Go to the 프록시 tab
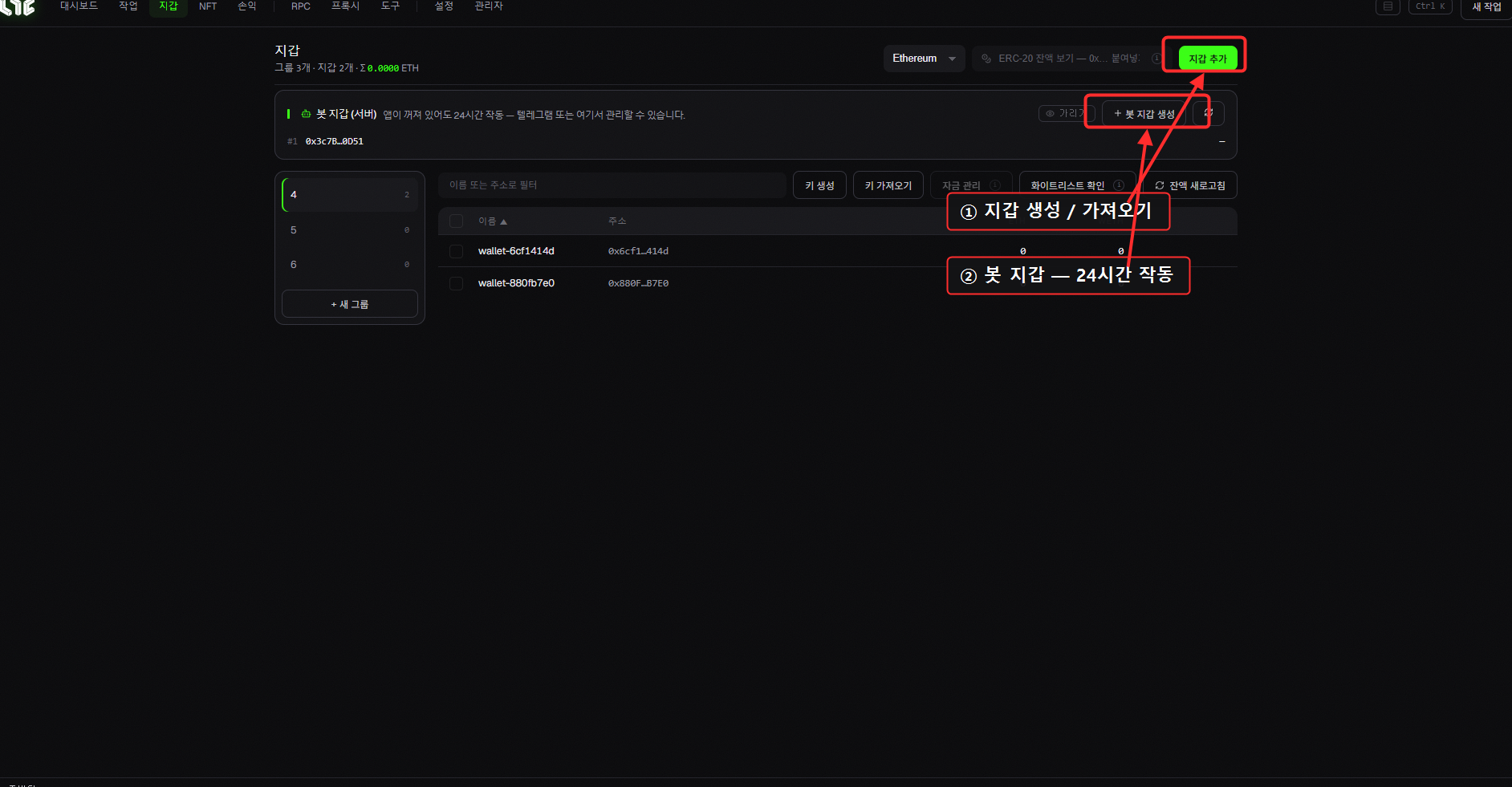This screenshot has height=787, width=1512. pos(346,6)
